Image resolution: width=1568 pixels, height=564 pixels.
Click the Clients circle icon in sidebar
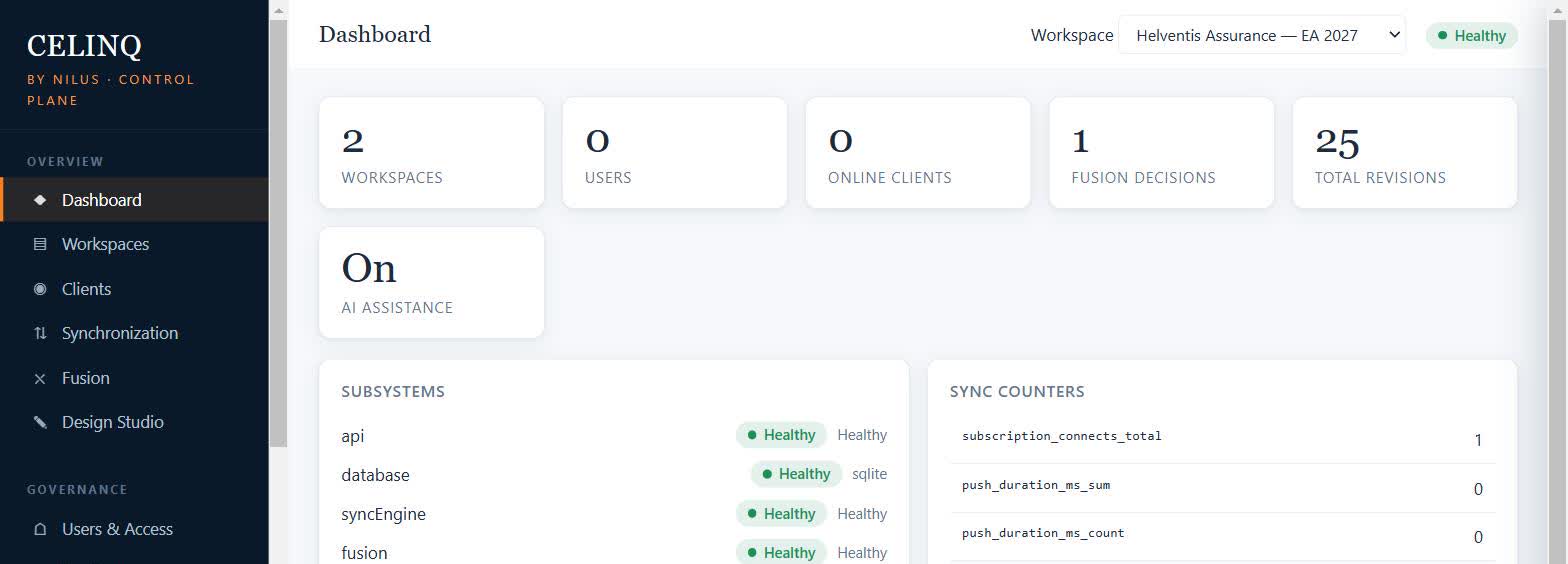(x=40, y=289)
